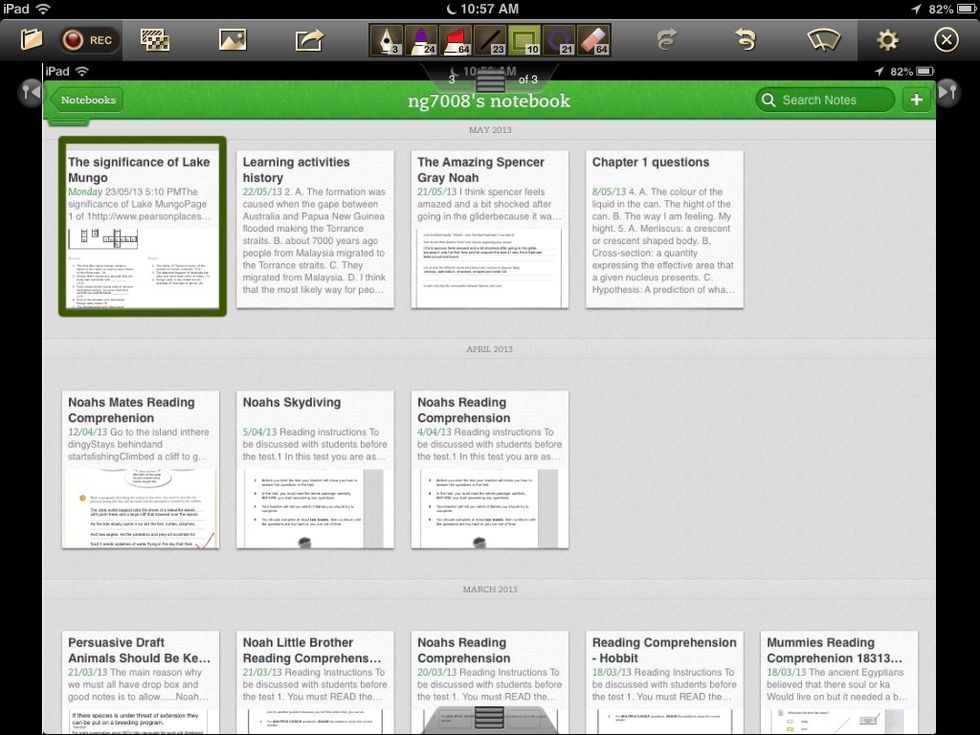Screen dimensions: 980x735
Task: Open the annotation settings gear
Action: [887, 39]
